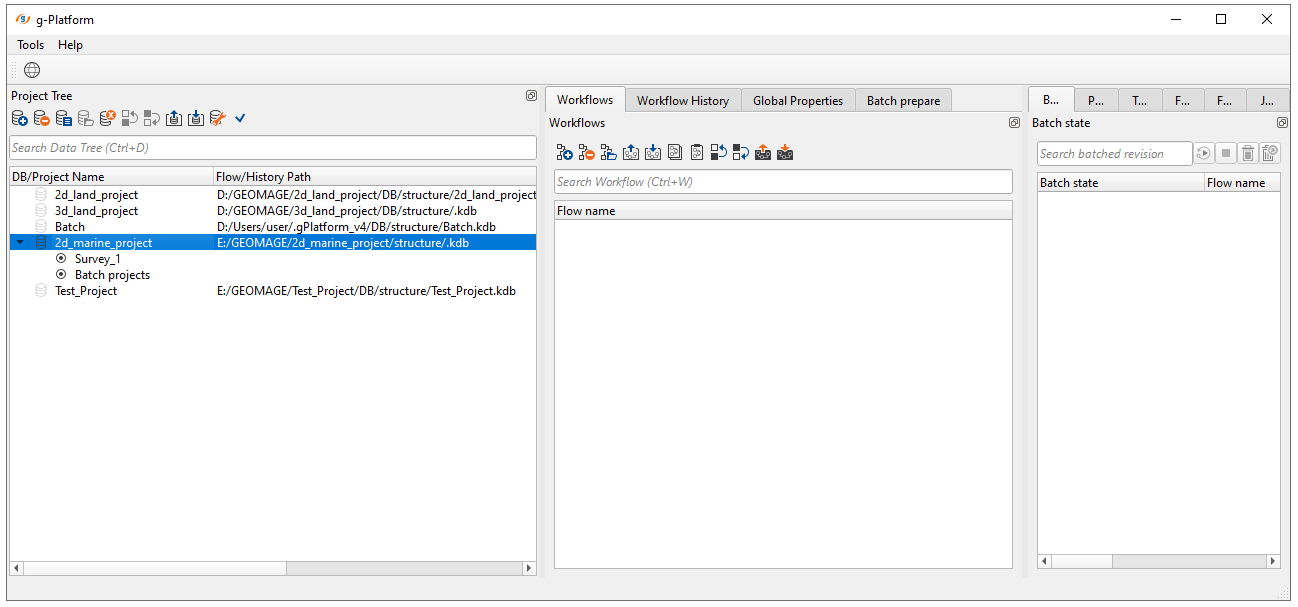This screenshot has height=607, width=1298.
Task: Click the Search Workflow input field
Action: point(783,182)
